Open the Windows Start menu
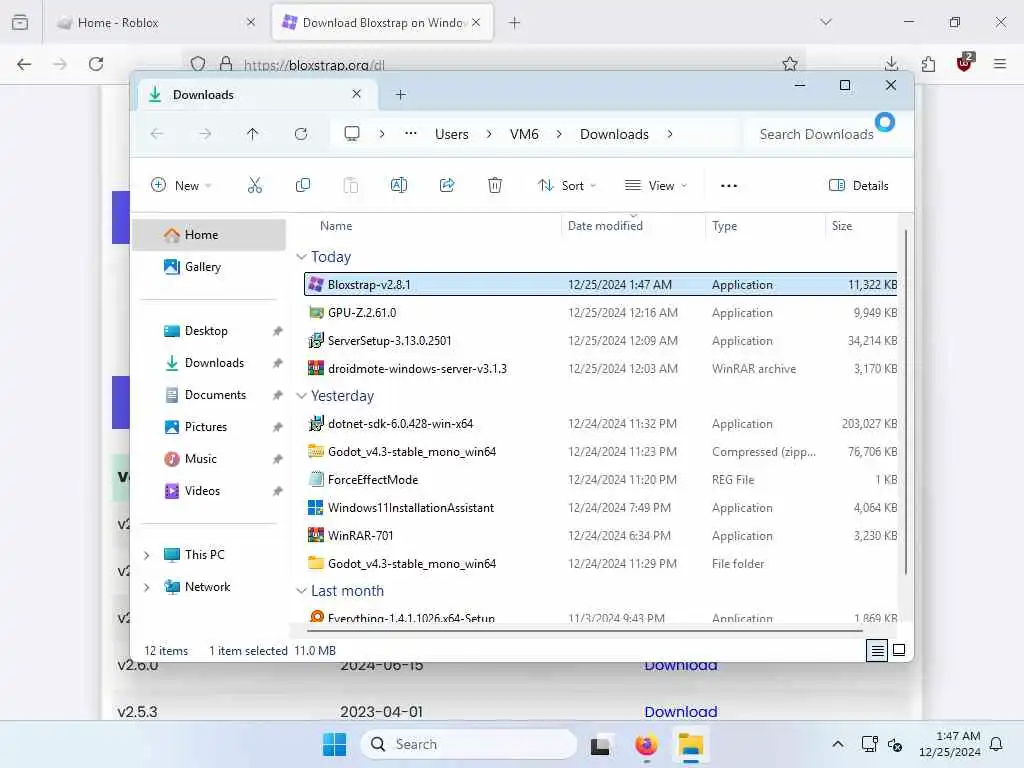The width and height of the screenshot is (1024, 768). [x=334, y=744]
